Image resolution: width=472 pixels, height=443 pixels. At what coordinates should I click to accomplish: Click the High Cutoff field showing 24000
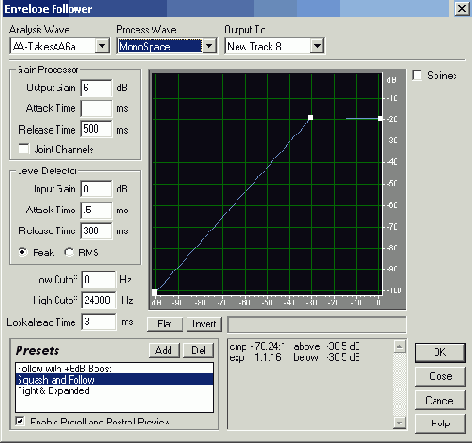[x=99, y=300]
